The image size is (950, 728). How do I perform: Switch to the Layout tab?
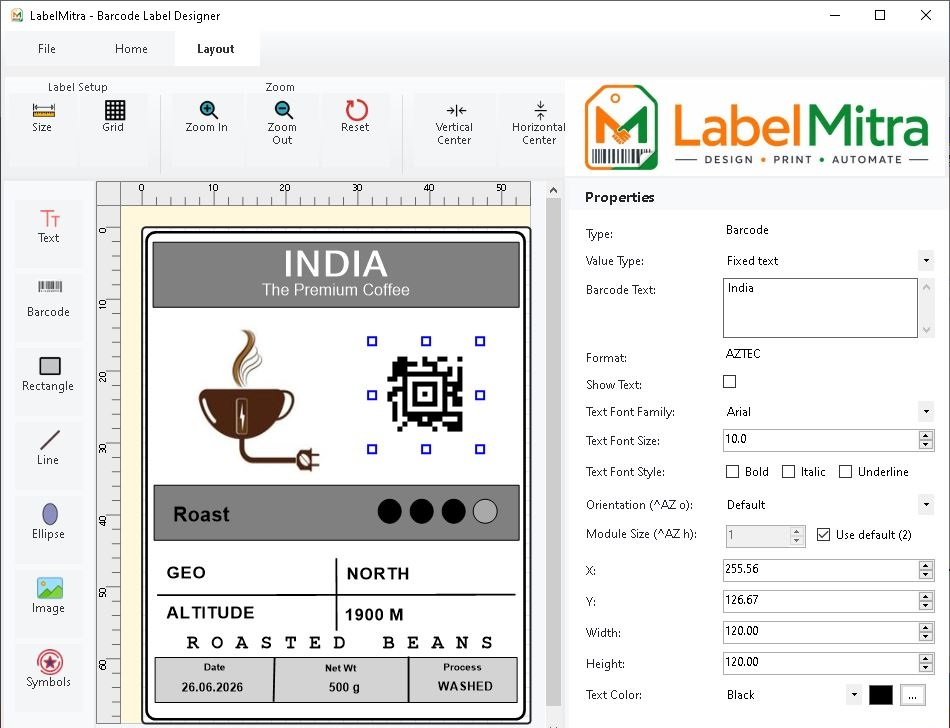click(x=216, y=49)
